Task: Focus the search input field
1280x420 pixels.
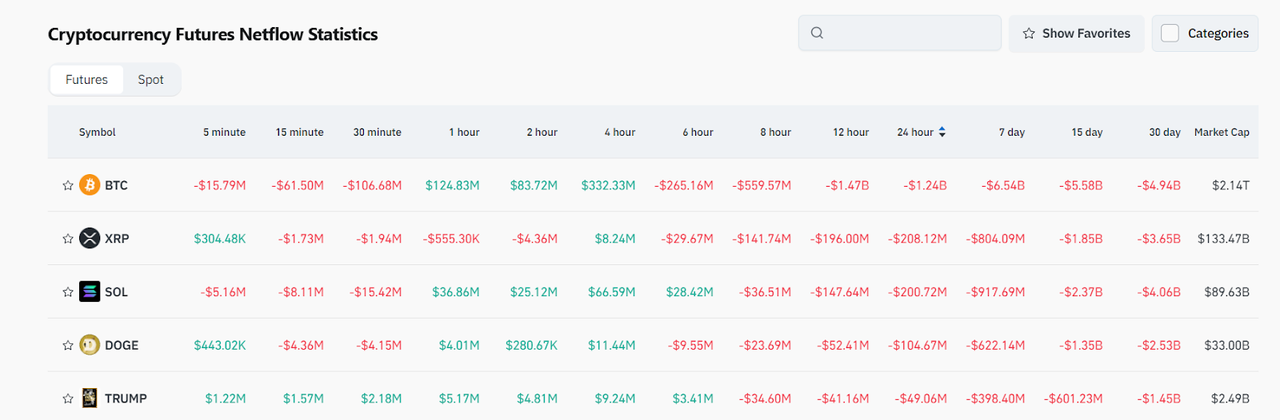Action: (910, 33)
